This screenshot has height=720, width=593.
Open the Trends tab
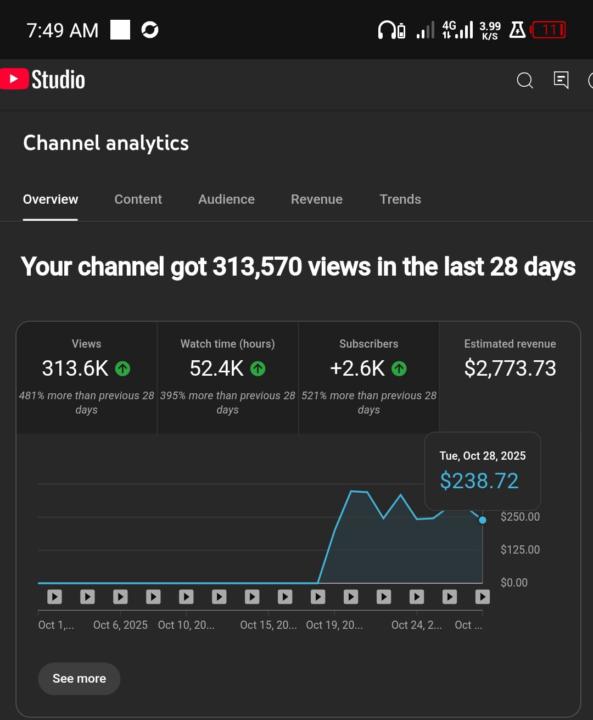click(400, 199)
